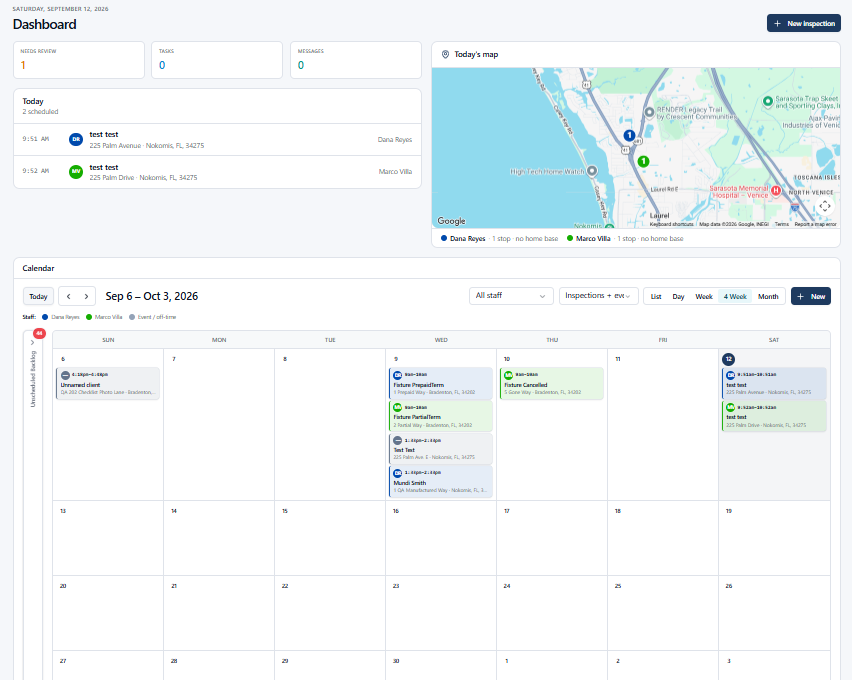The width and height of the screenshot is (852, 680).
Task: Click the MV avatar in the Today list
Action: (x=76, y=171)
